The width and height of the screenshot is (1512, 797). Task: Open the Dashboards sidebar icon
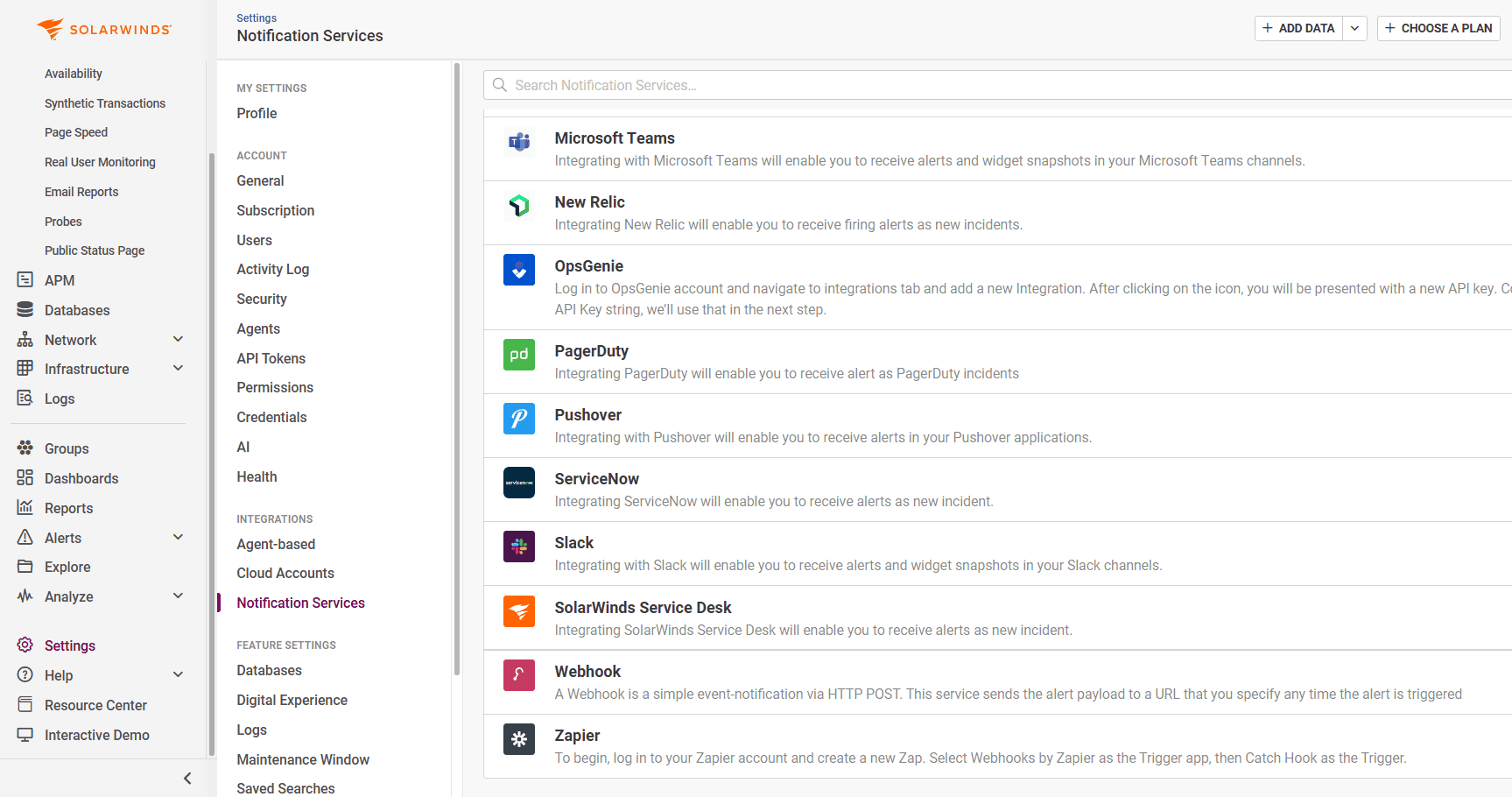(x=25, y=478)
